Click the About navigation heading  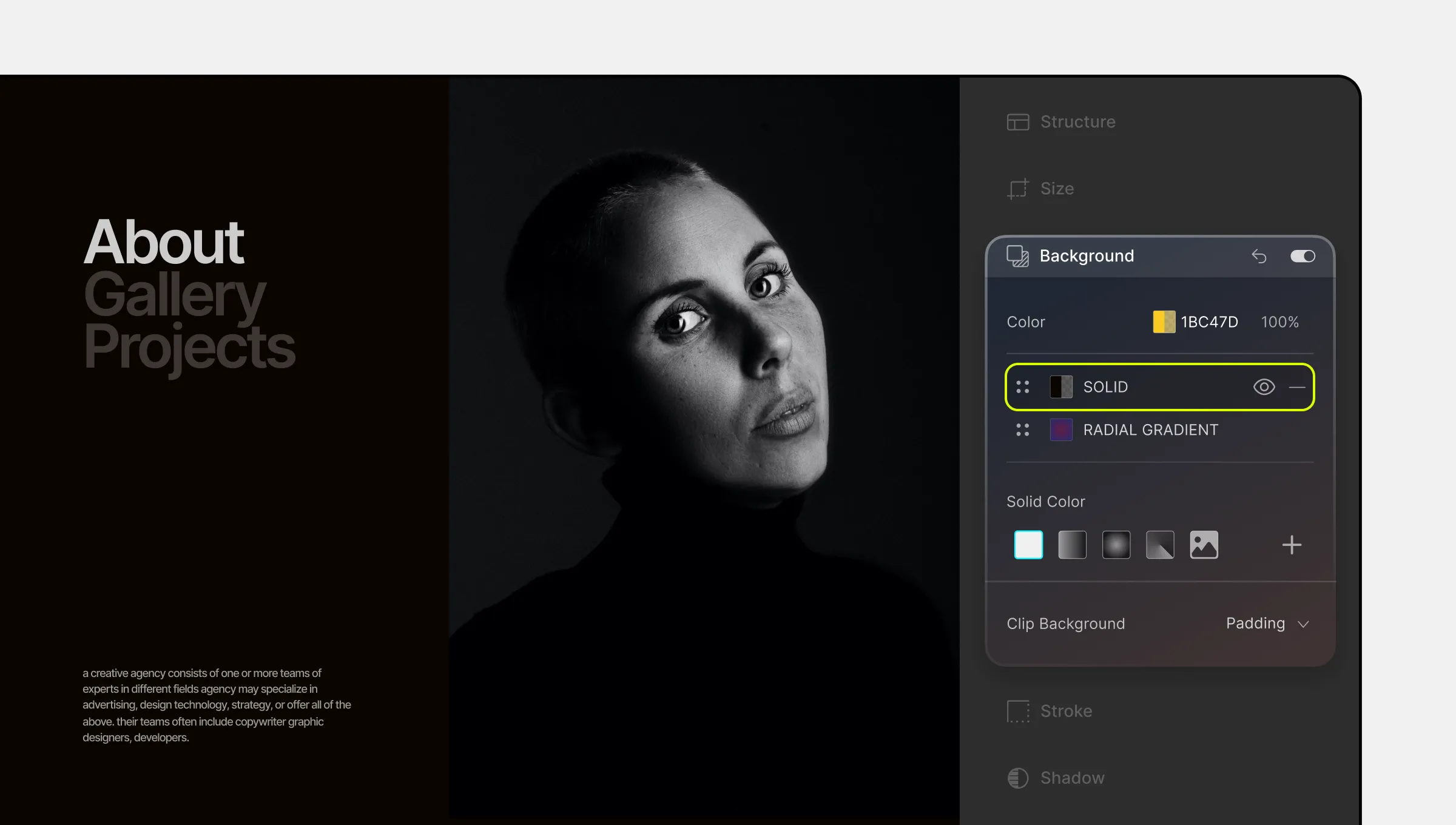pos(164,242)
